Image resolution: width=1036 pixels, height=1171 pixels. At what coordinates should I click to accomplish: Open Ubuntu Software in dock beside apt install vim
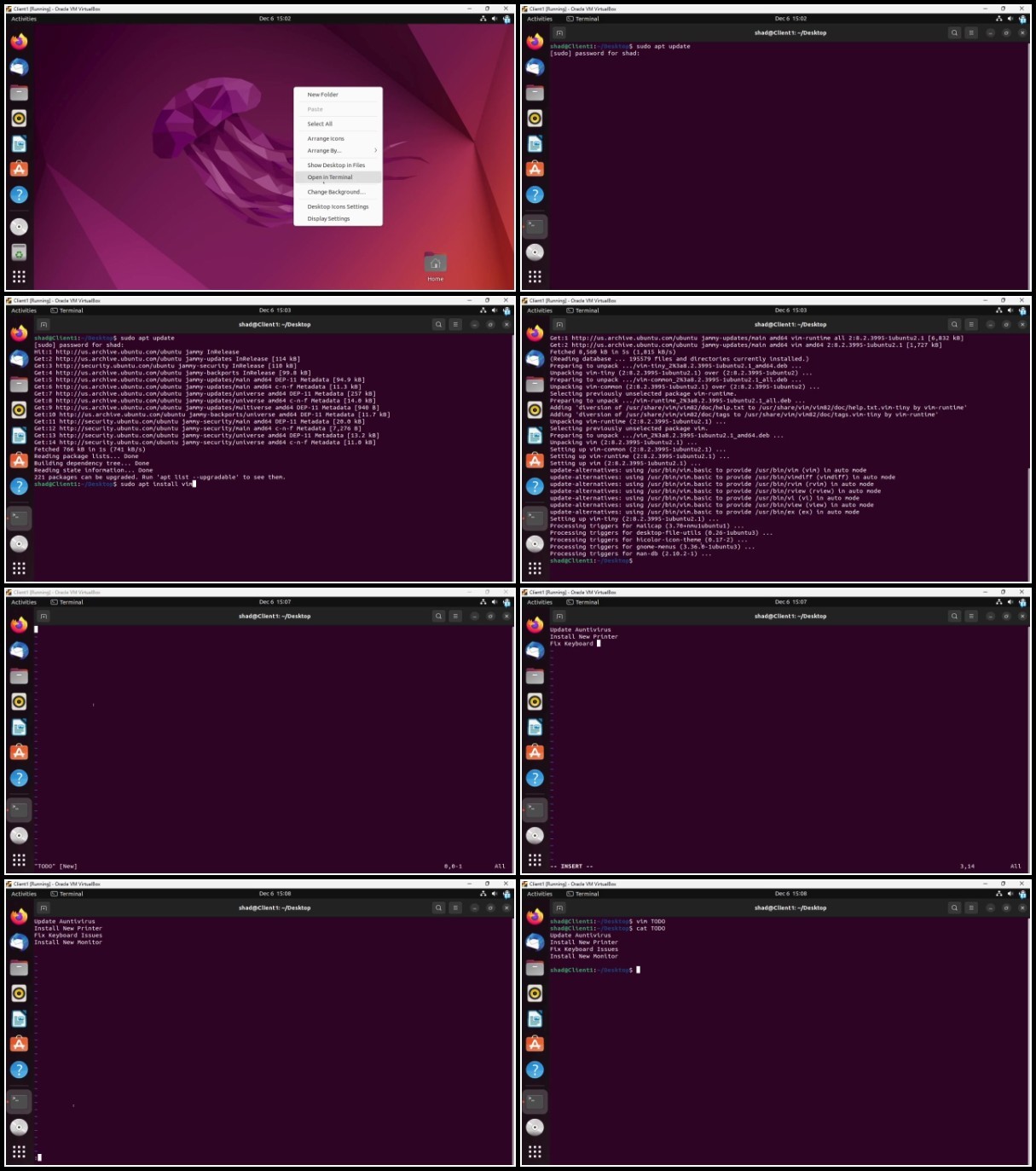(x=19, y=461)
